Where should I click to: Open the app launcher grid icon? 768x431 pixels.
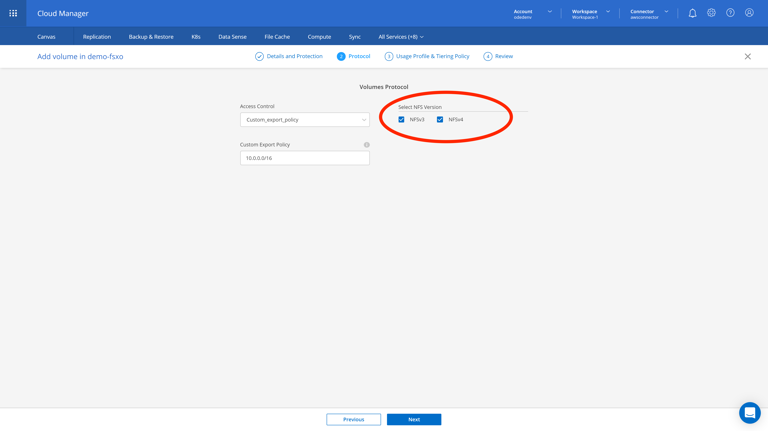pyautogui.click(x=13, y=13)
